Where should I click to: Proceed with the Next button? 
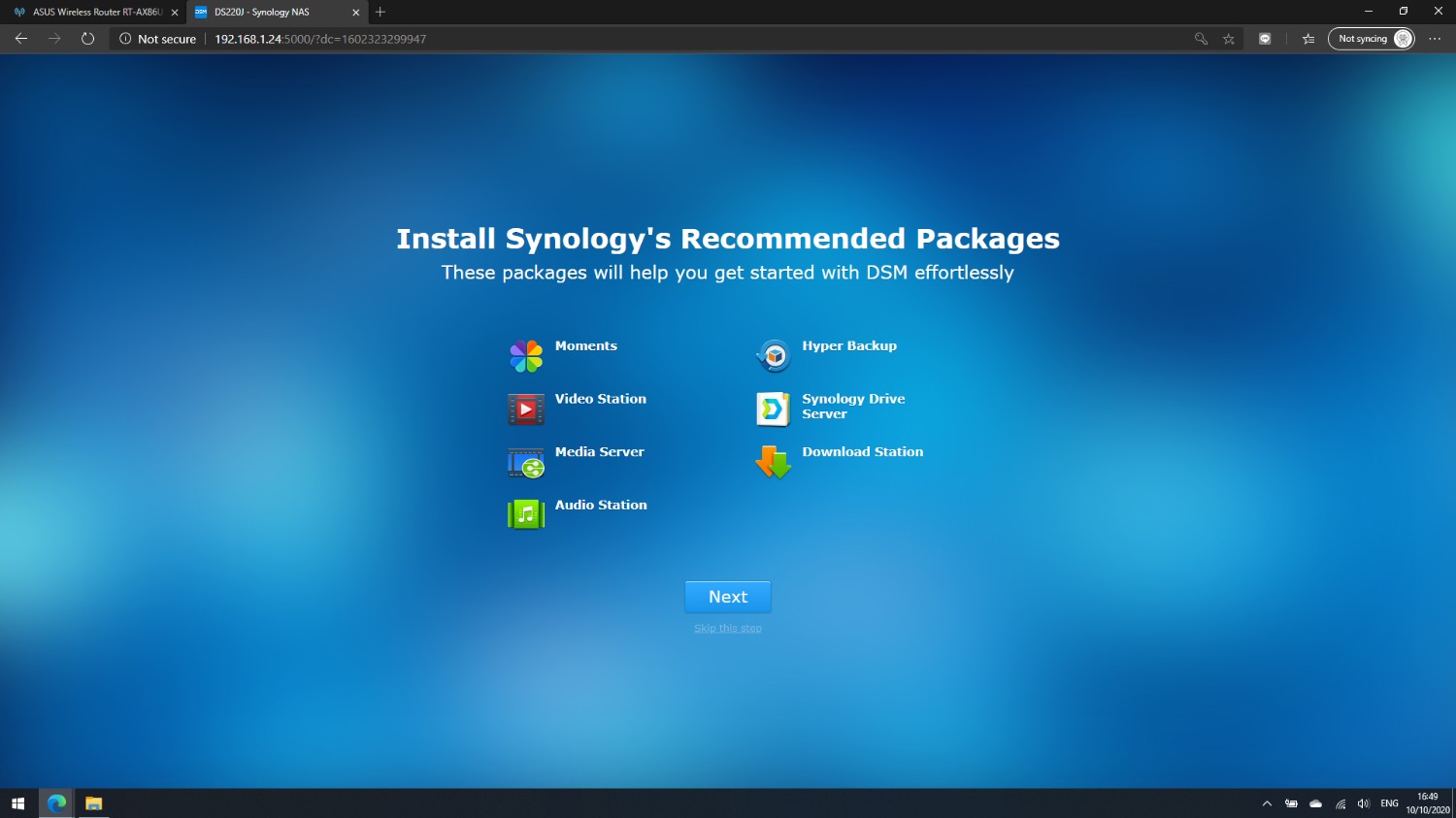point(728,597)
